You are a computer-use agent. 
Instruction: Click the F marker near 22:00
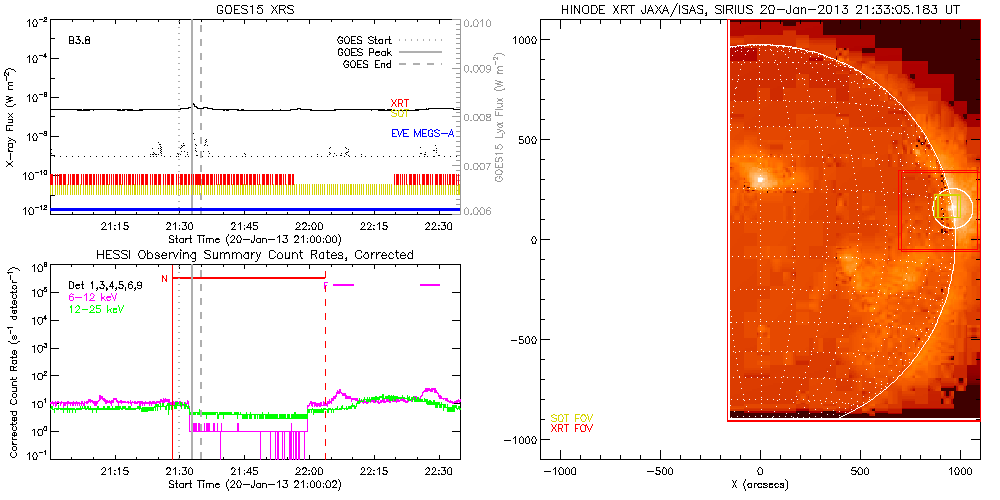click(x=326, y=286)
